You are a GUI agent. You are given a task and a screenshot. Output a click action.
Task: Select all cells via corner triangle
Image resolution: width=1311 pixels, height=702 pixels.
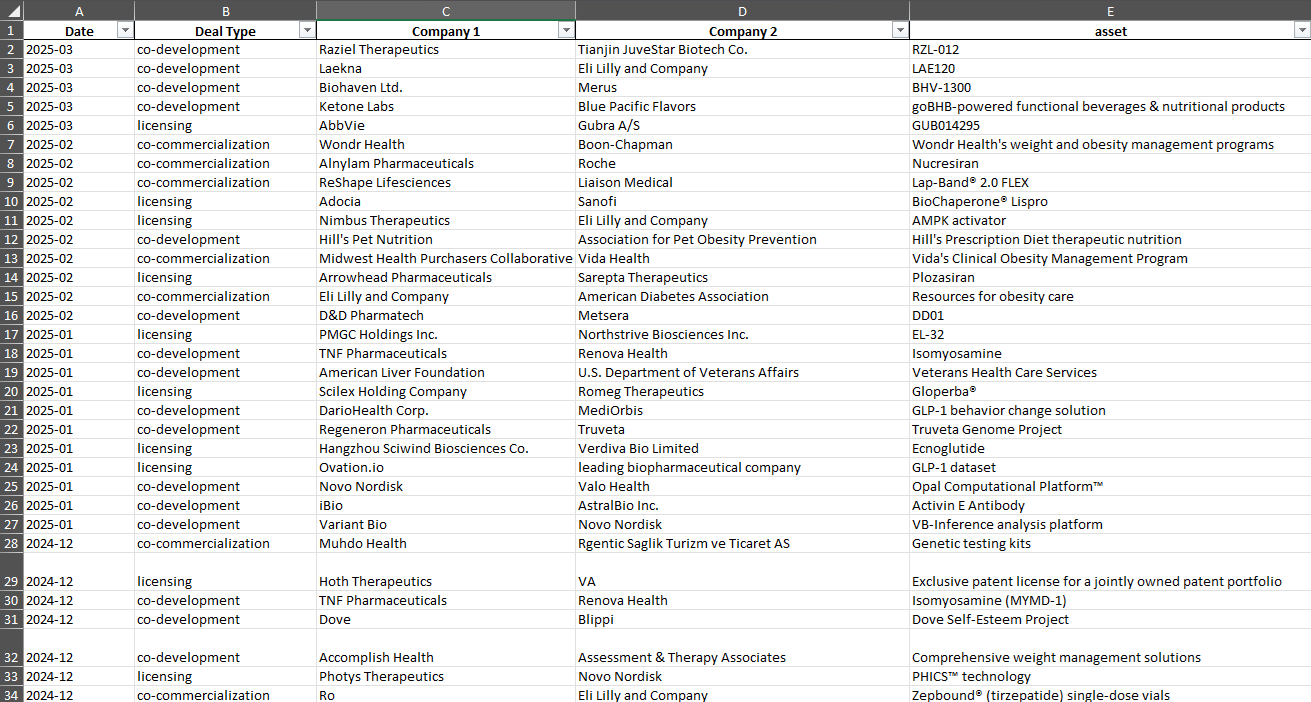point(11,9)
